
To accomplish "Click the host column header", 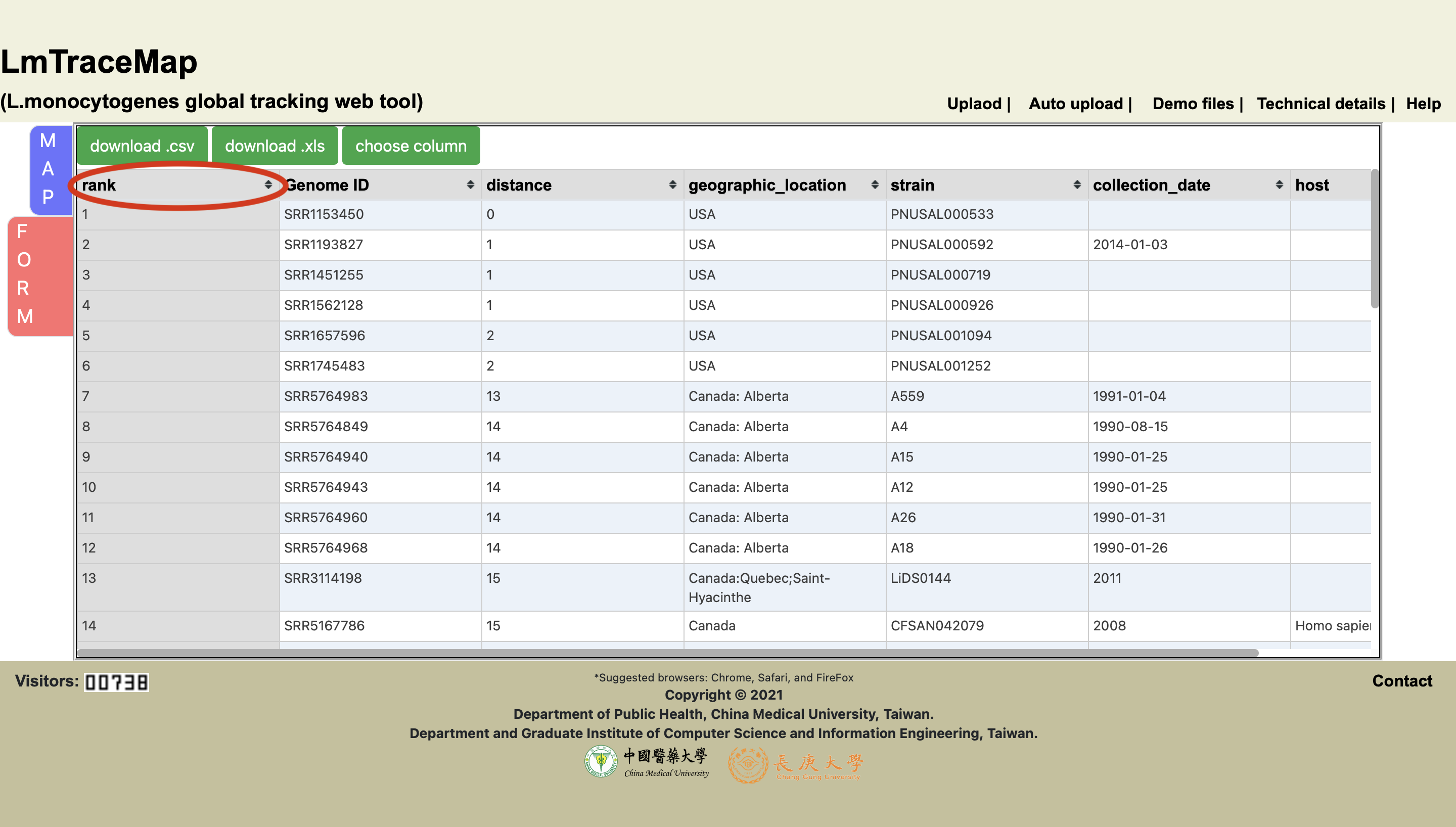I will tap(1331, 185).
